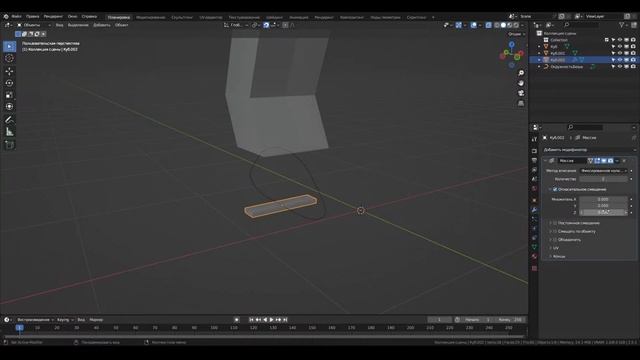Hide Куб.003 object via eye icon
Image resolution: width=640 pixels, height=360 pixels.
[x=620, y=60]
